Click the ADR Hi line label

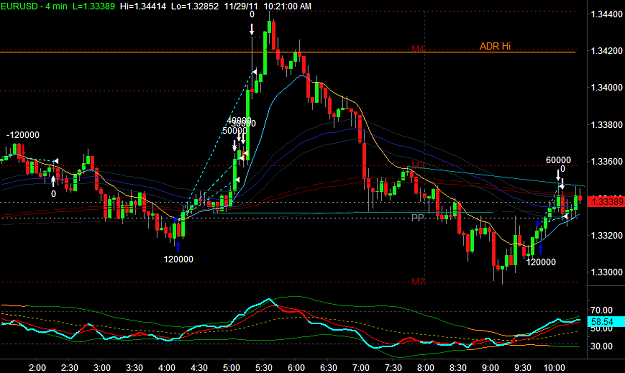coord(495,46)
